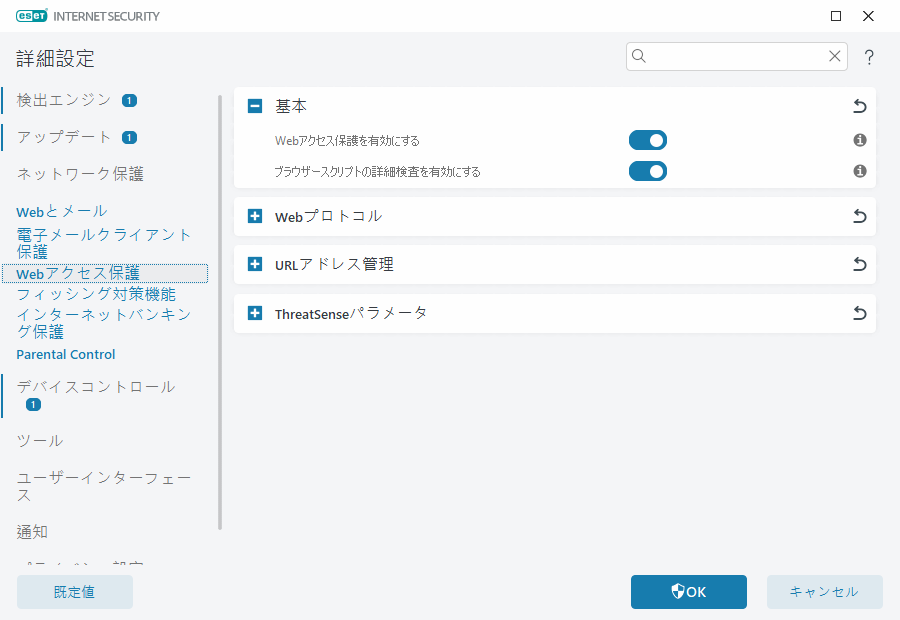Viewport: 900px width, 620px height.
Task: Clear the search field with the X icon
Action: click(835, 56)
